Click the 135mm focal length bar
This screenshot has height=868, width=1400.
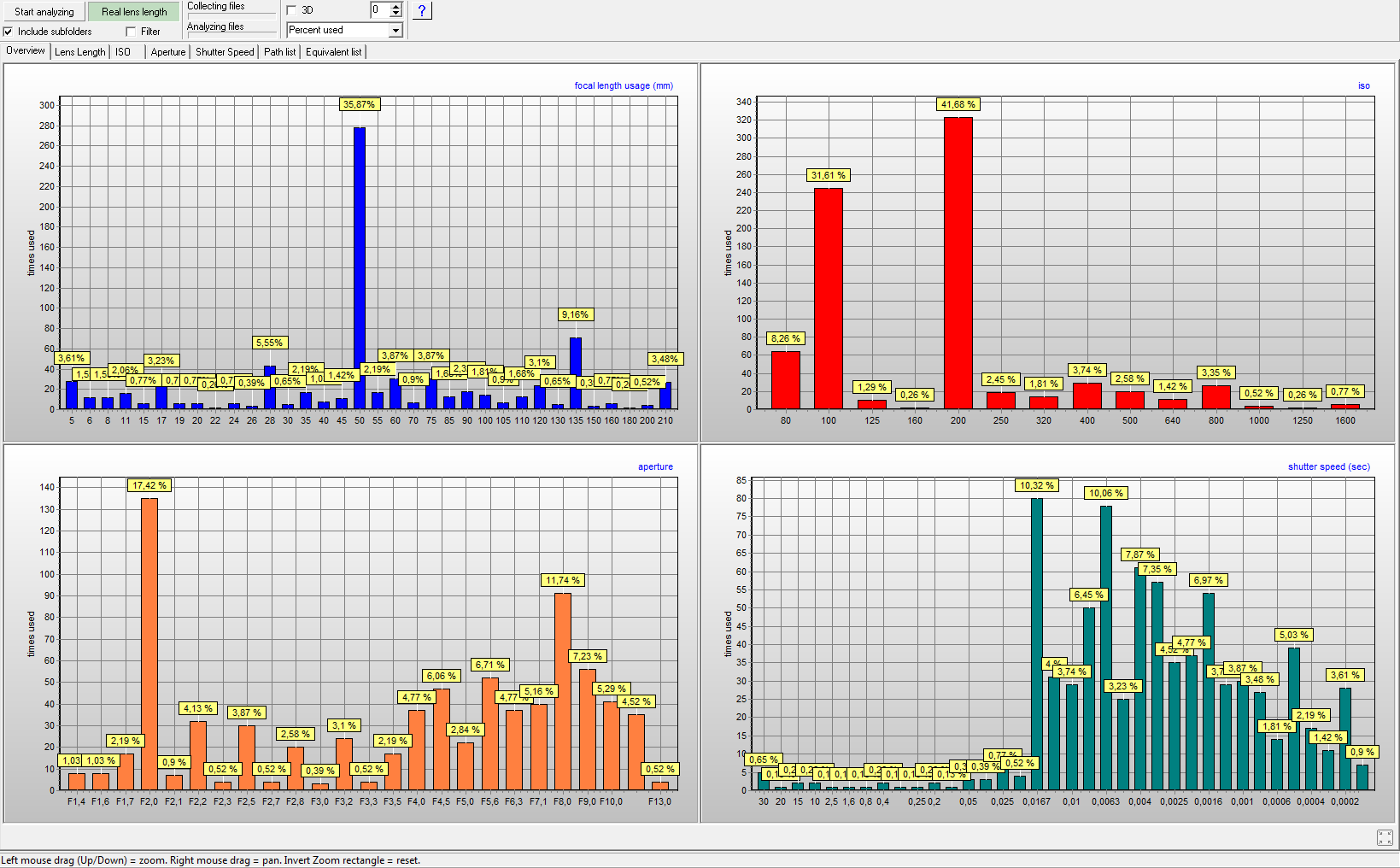click(576, 373)
